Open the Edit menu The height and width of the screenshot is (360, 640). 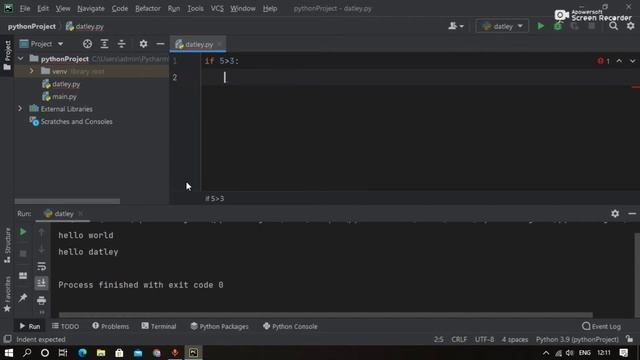click(x=43, y=8)
